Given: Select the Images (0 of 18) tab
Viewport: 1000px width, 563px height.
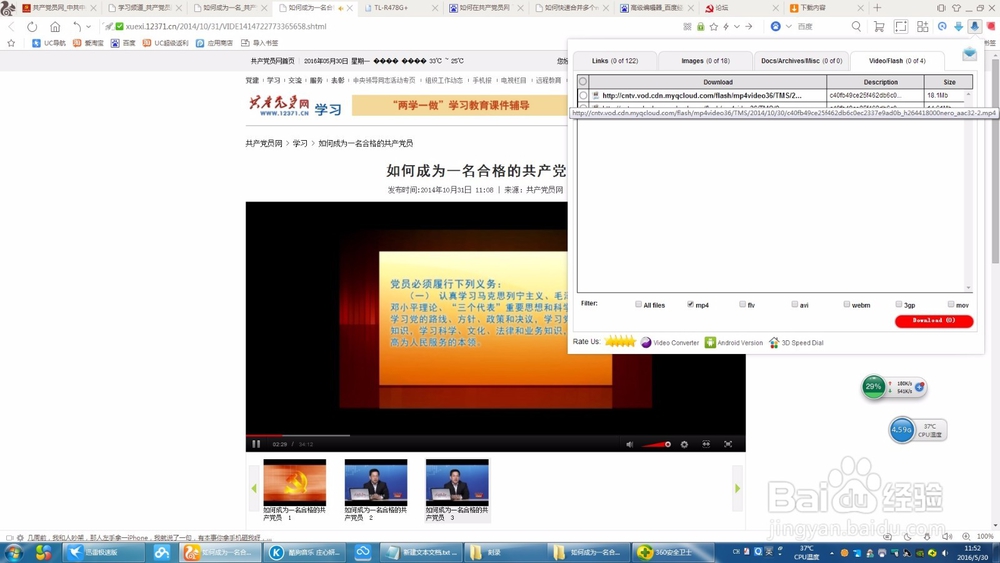Looking at the screenshot, I should coord(705,61).
